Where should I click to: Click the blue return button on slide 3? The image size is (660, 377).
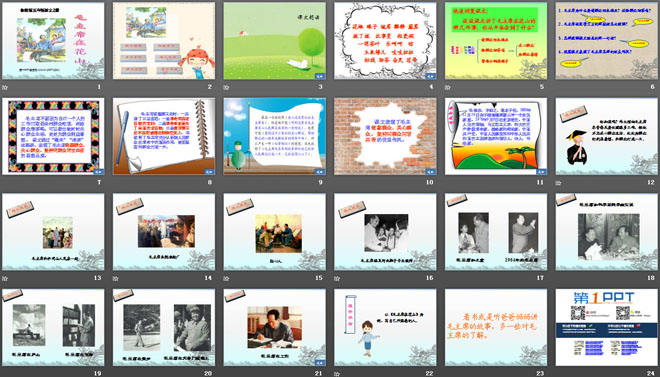(320, 76)
